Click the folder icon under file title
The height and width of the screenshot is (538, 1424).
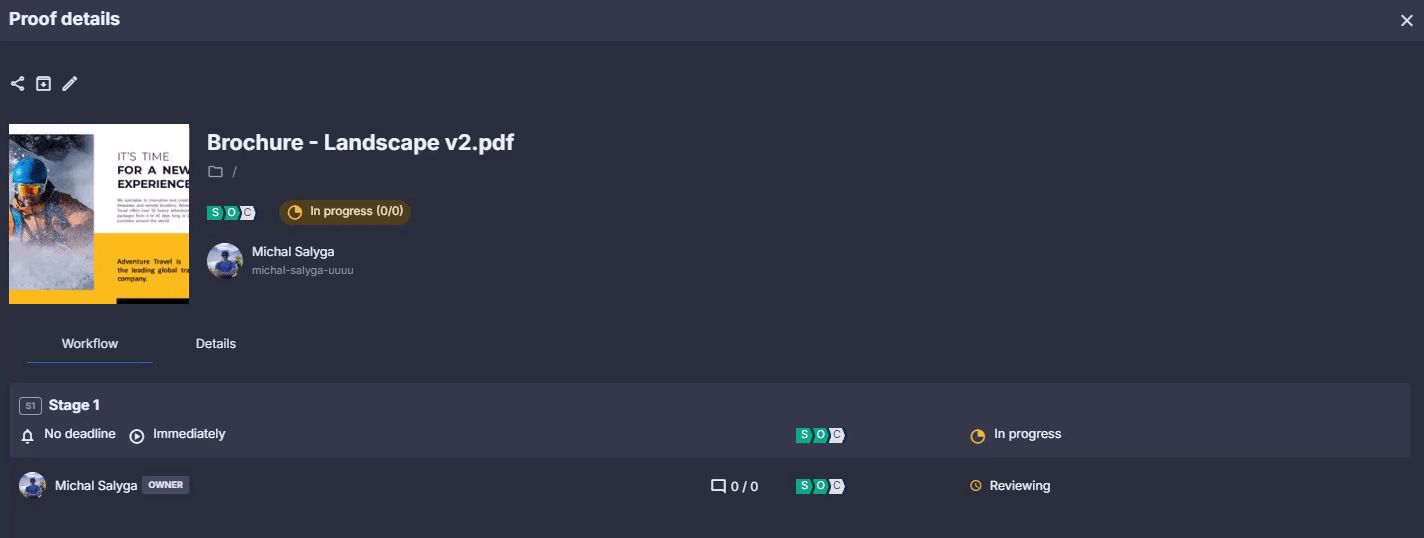[x=215, y=172]
